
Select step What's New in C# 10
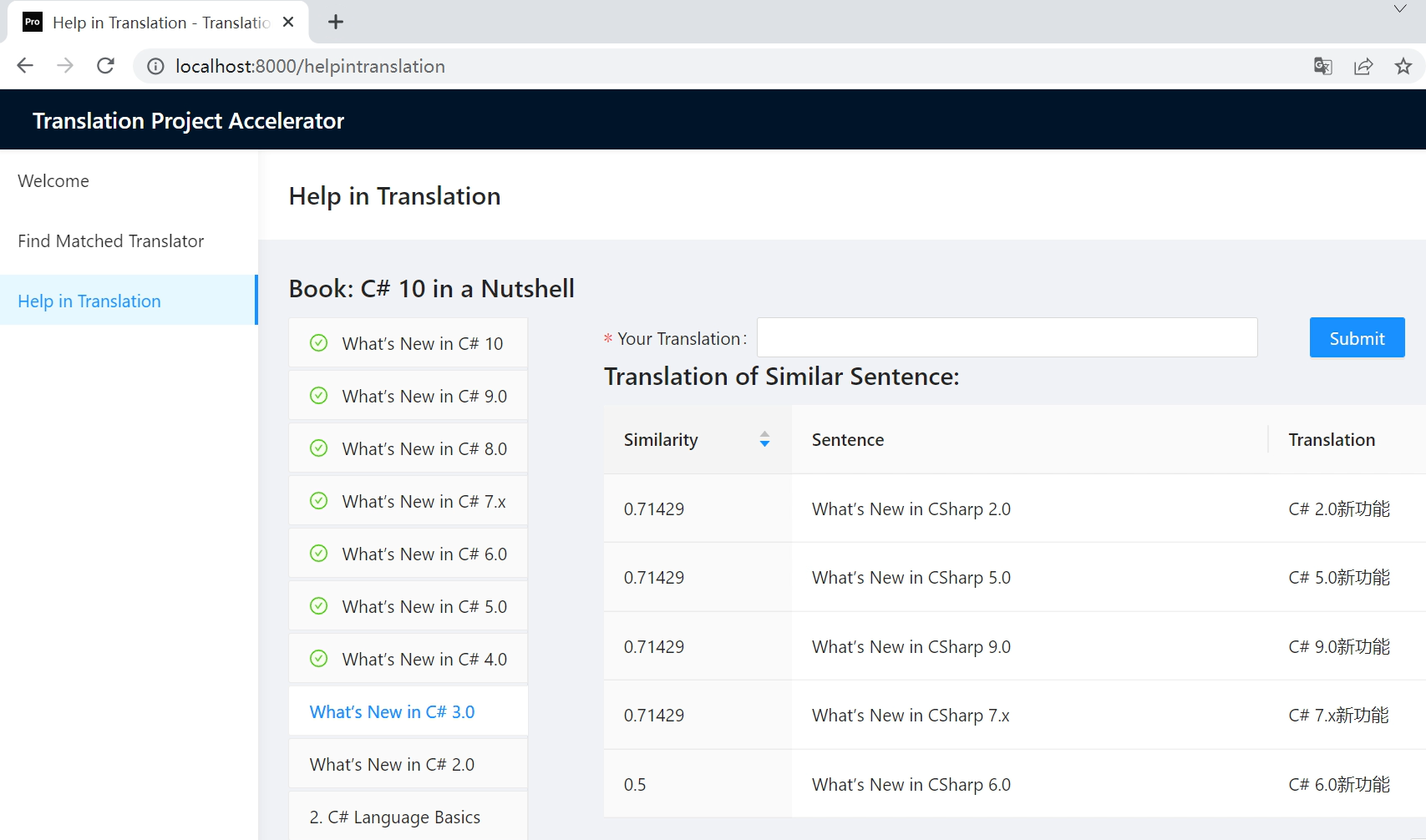(409, 343)
